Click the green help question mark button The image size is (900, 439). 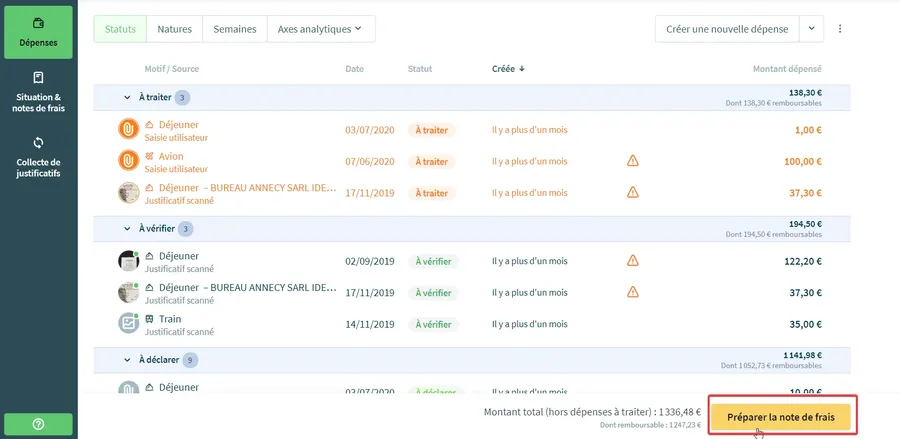pos(38,424)
